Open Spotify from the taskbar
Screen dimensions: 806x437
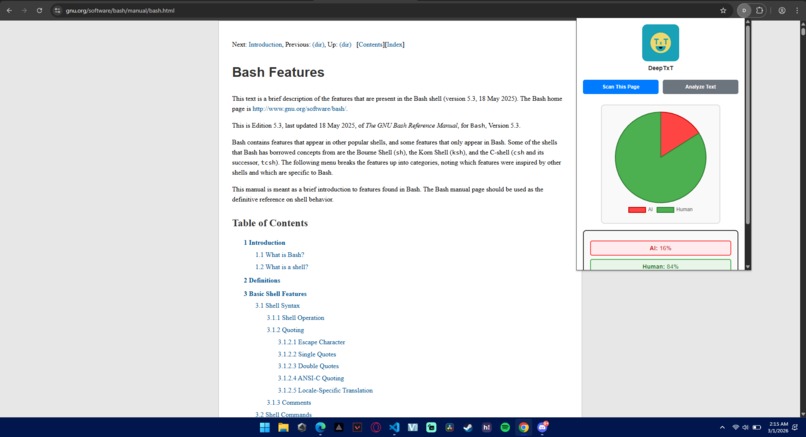tap(505, 427)
